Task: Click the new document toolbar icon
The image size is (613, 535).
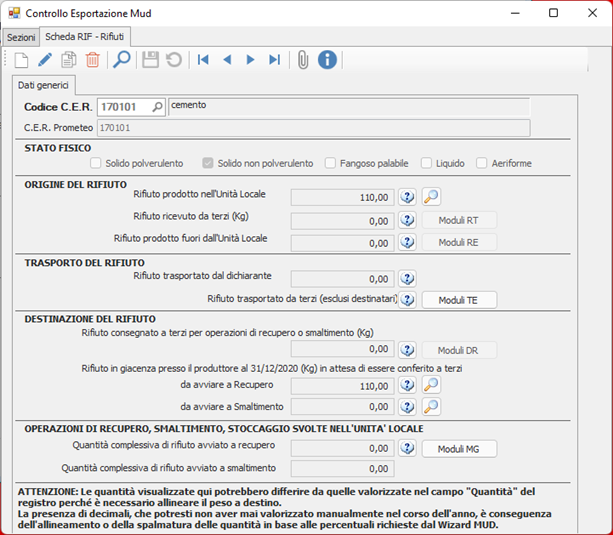Action: 20,60
